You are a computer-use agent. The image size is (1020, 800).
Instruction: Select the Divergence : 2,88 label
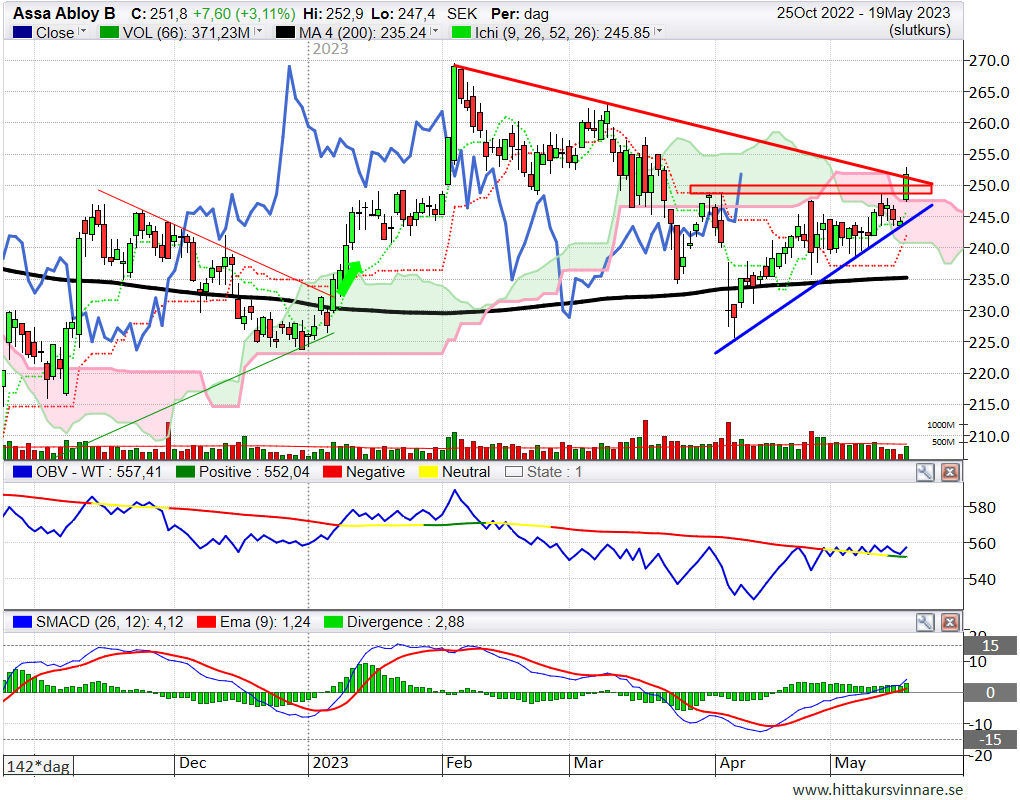click(406, 622)
